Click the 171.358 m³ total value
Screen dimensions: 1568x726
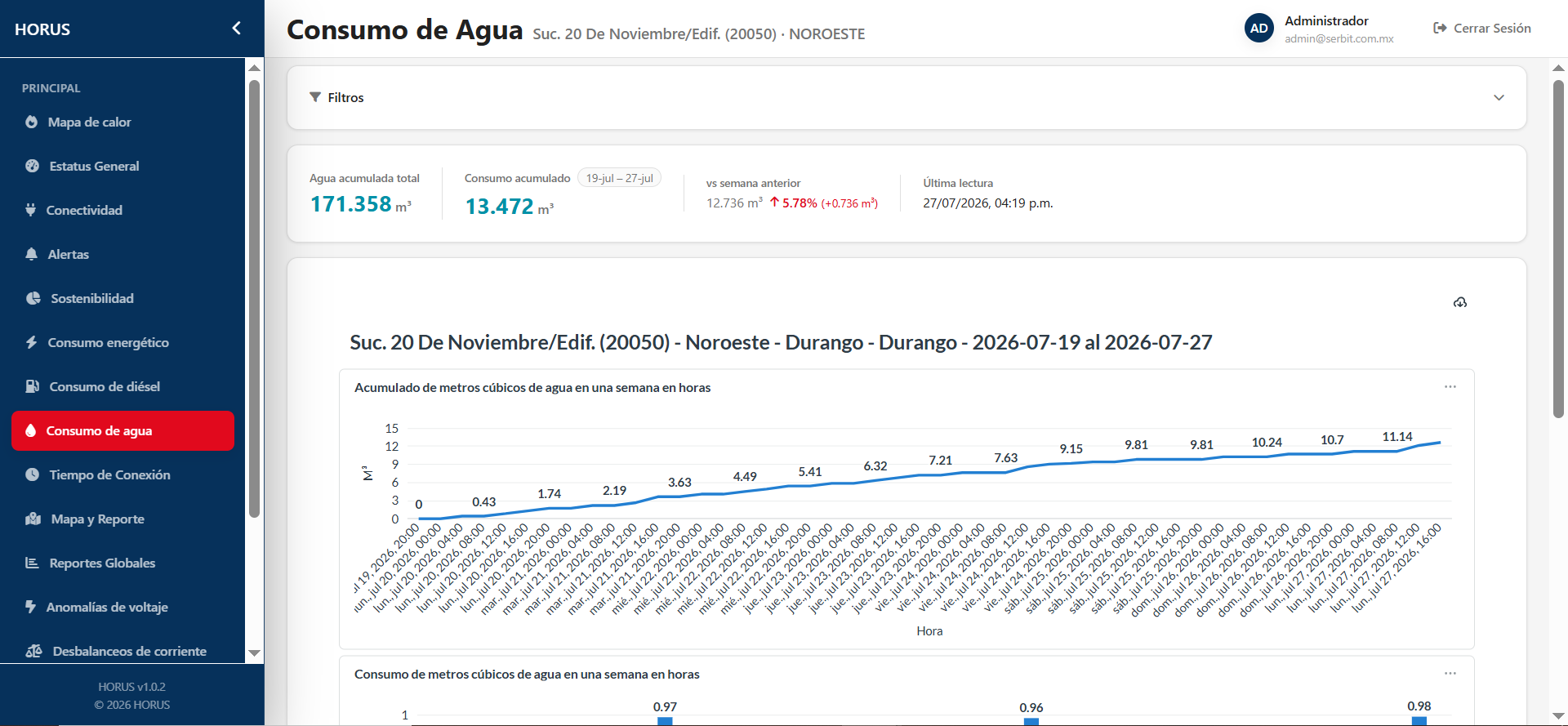pyautogui.click(x=360, y=204)
